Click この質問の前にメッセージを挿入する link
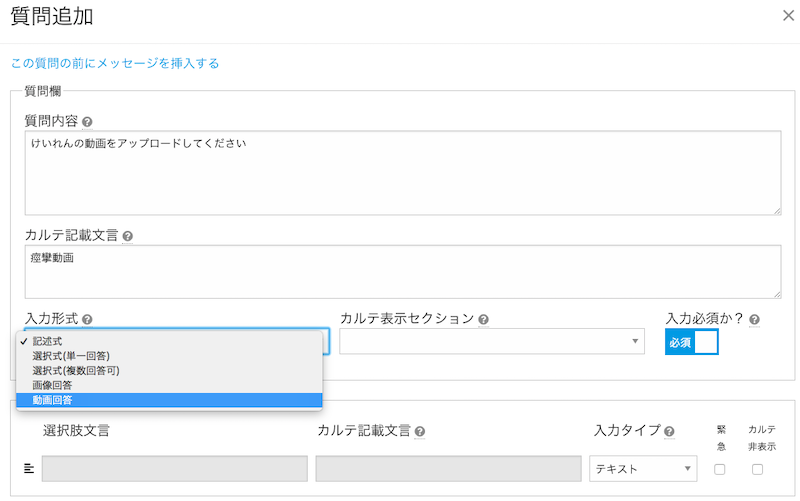This screenshot has height=501, width=800. 115,63
